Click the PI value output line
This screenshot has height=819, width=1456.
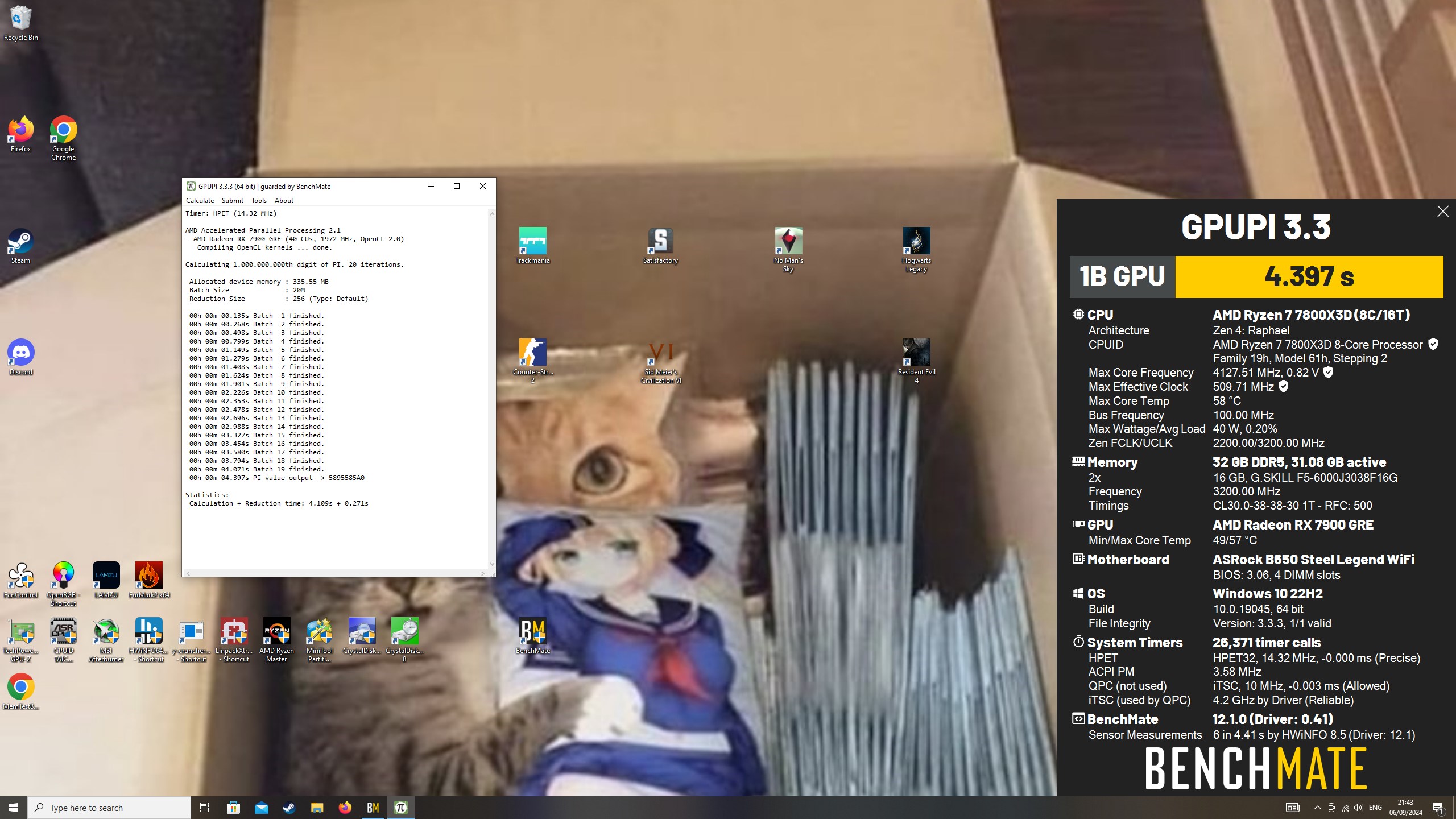click(277, 478)
